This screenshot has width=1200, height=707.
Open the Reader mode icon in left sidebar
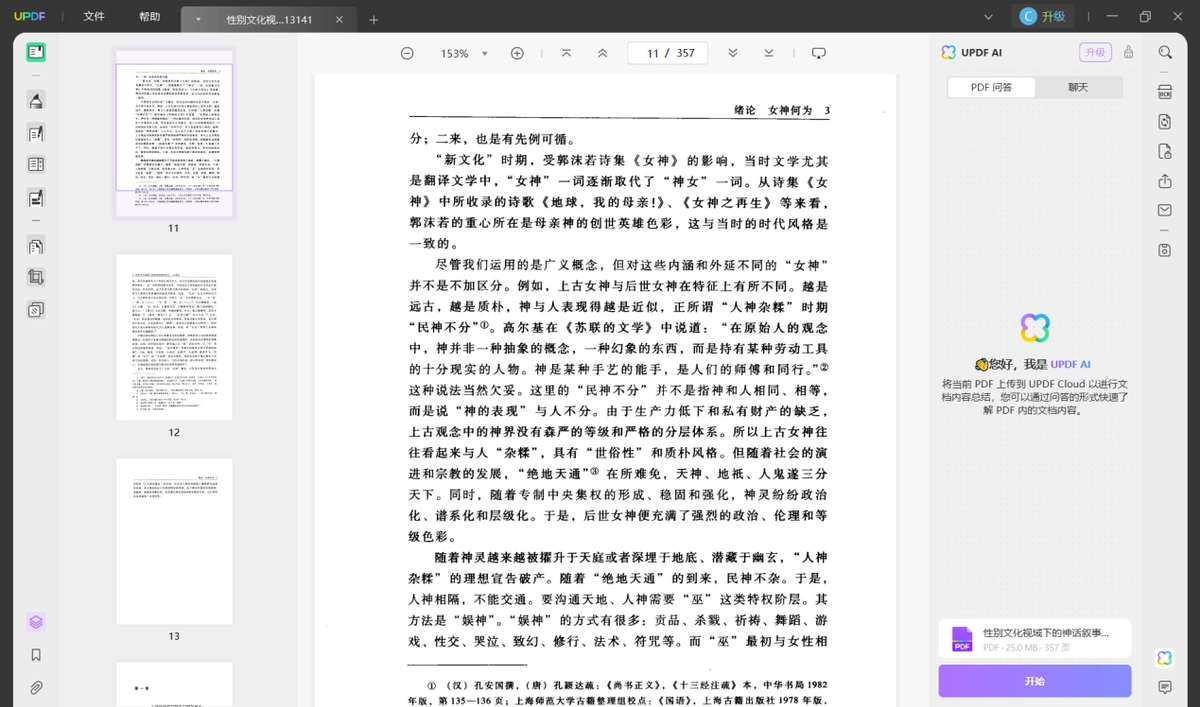click(x=36, y=52)
